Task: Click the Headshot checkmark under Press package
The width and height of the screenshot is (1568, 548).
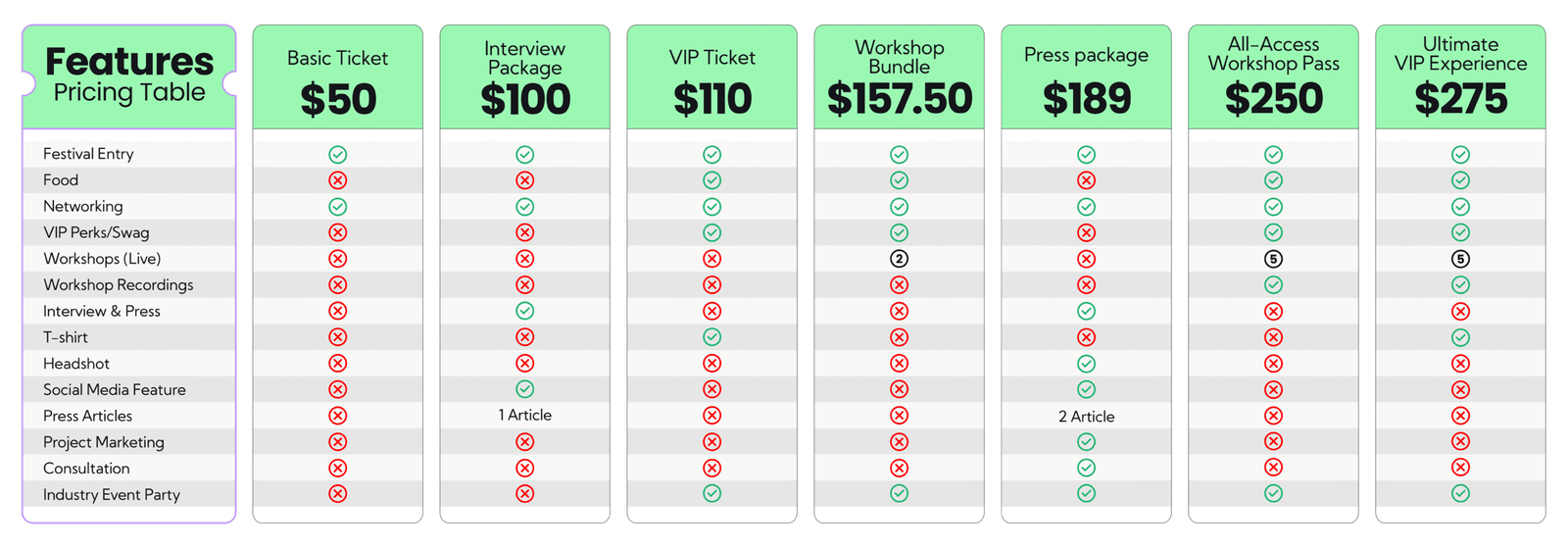Action: pos(1086,364)
